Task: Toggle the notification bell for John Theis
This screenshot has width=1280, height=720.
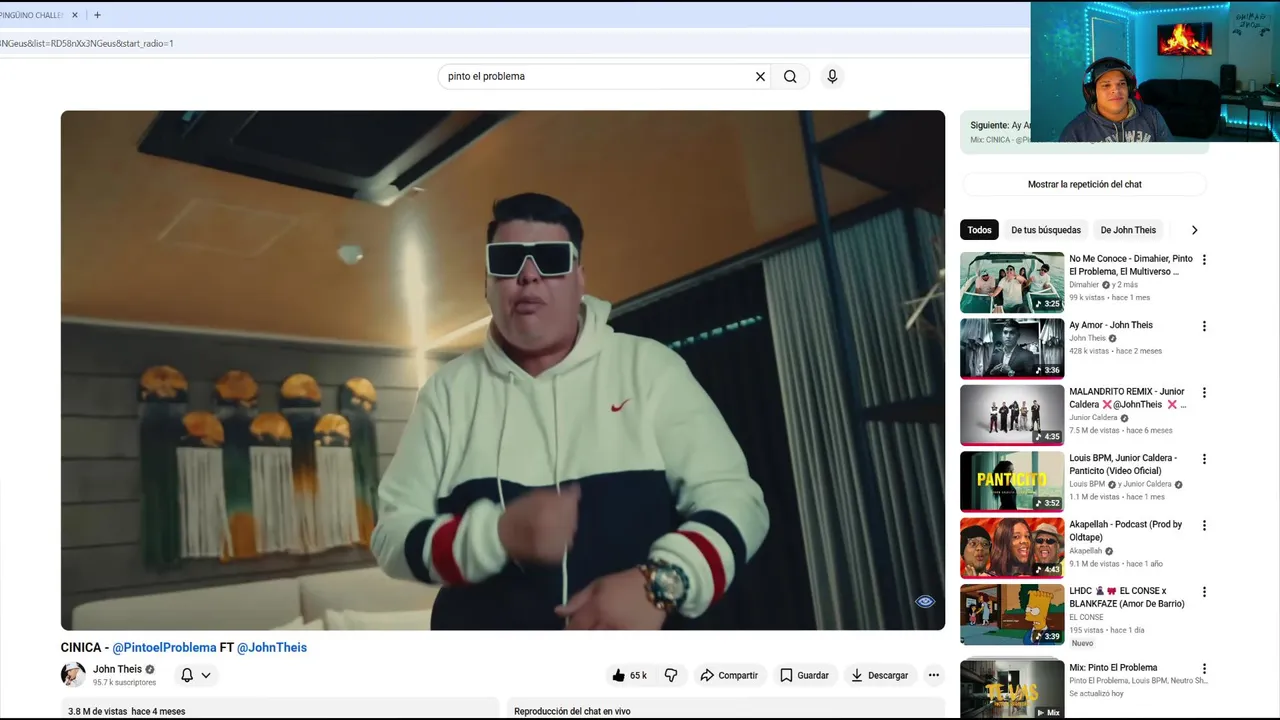Action: [187, 675]
